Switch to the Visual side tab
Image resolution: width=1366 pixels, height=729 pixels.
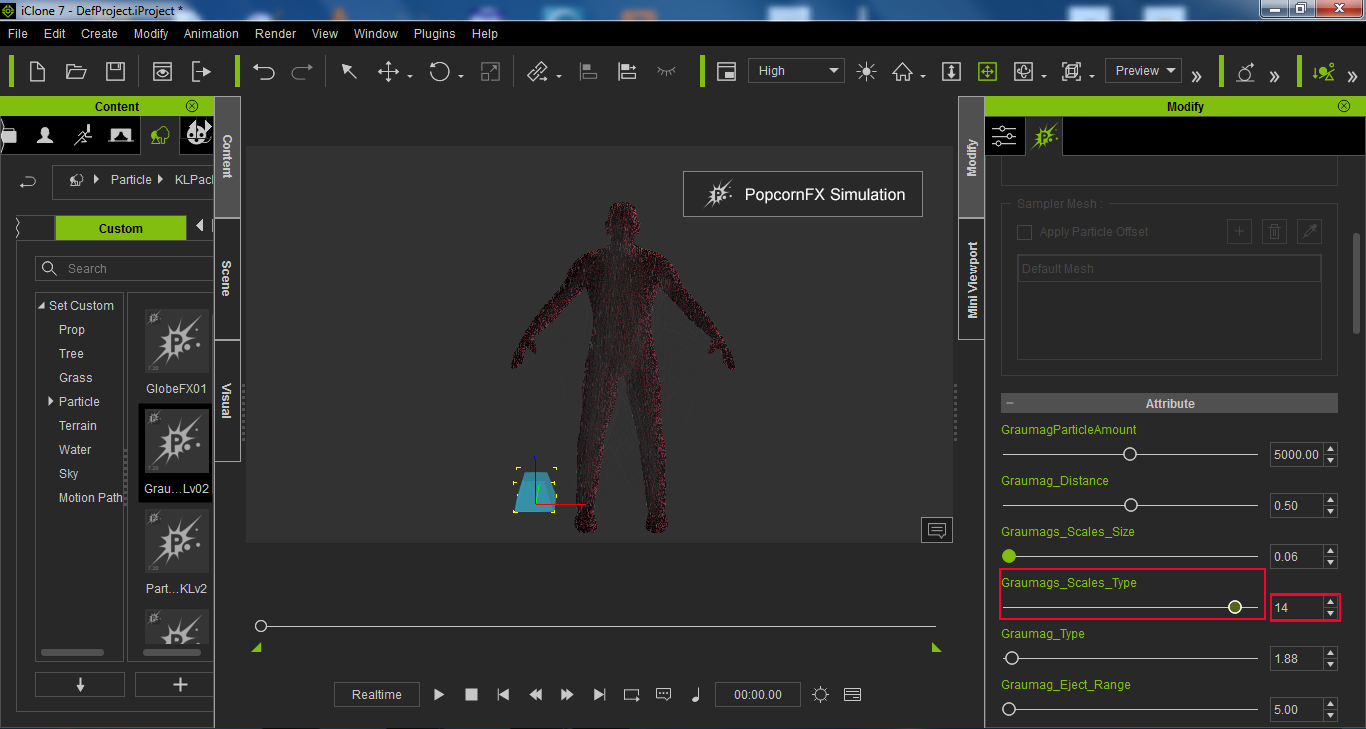227,401
